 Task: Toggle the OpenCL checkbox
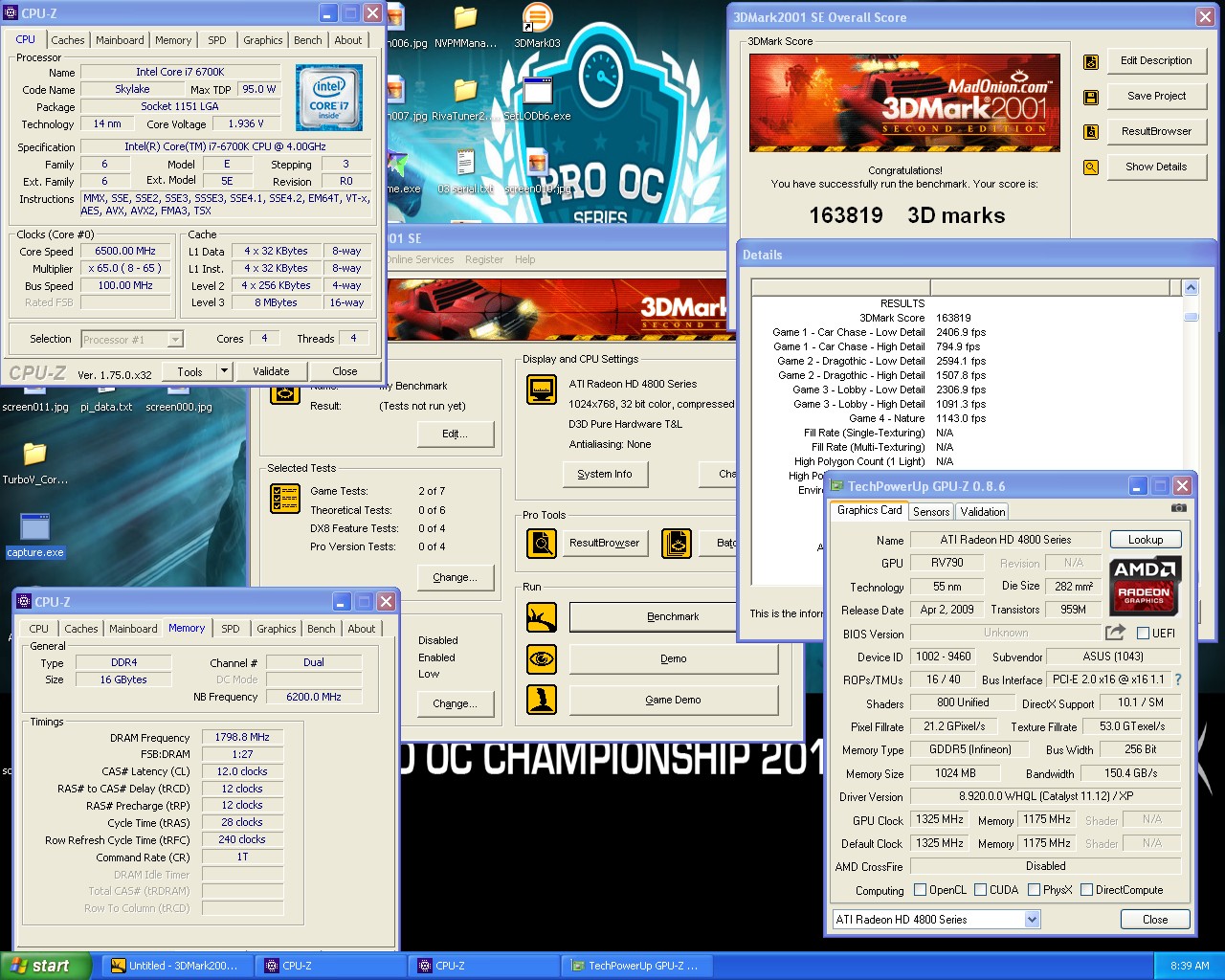(x=921, y=890)
